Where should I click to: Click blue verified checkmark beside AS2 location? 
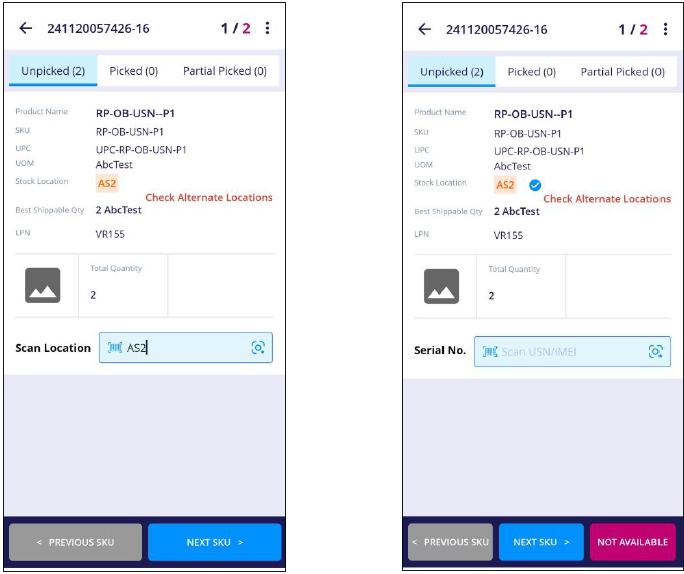click(x=535, y=185)
